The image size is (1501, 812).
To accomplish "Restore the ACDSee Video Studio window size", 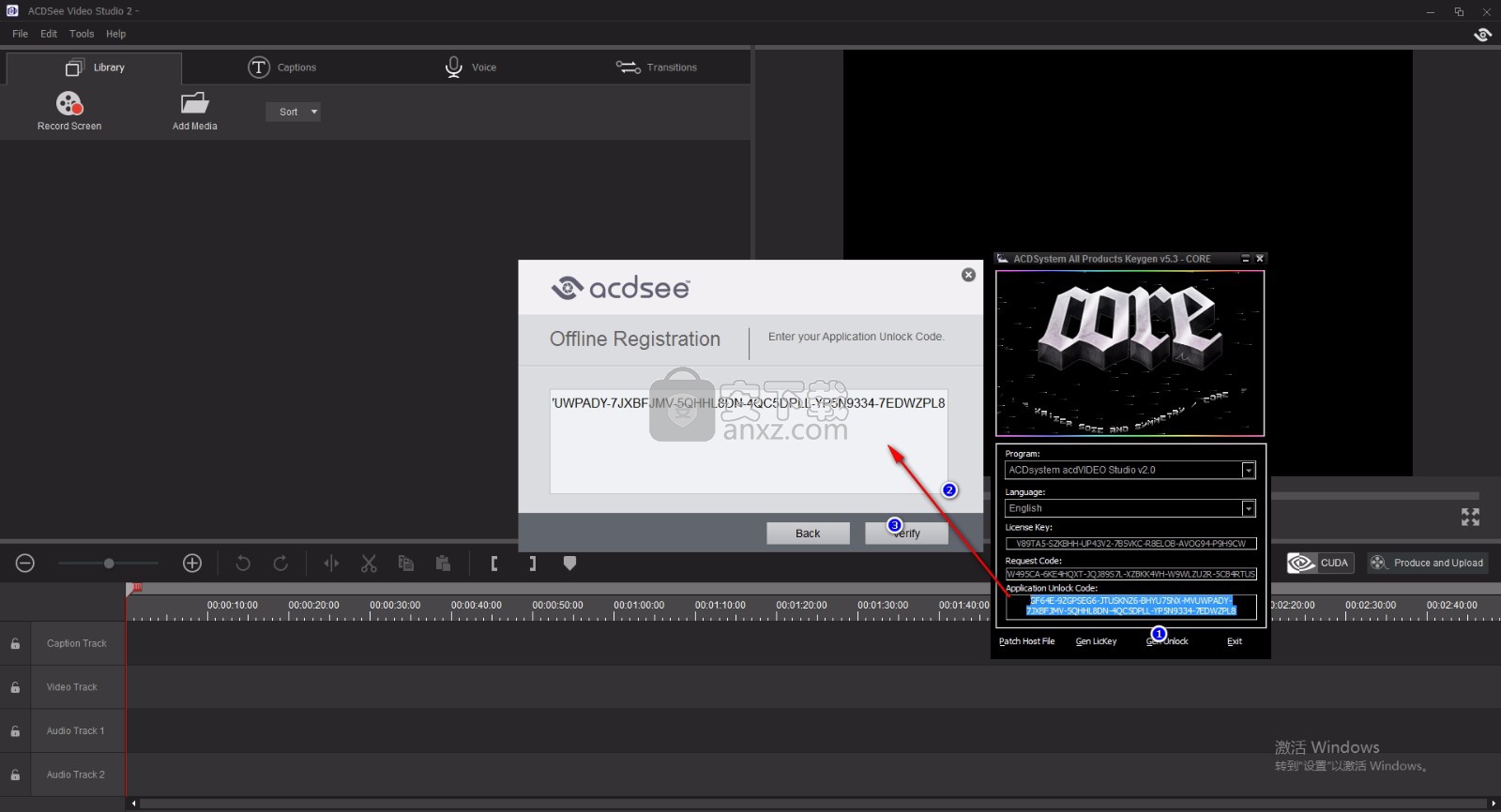I will [x=1459, y=11].
